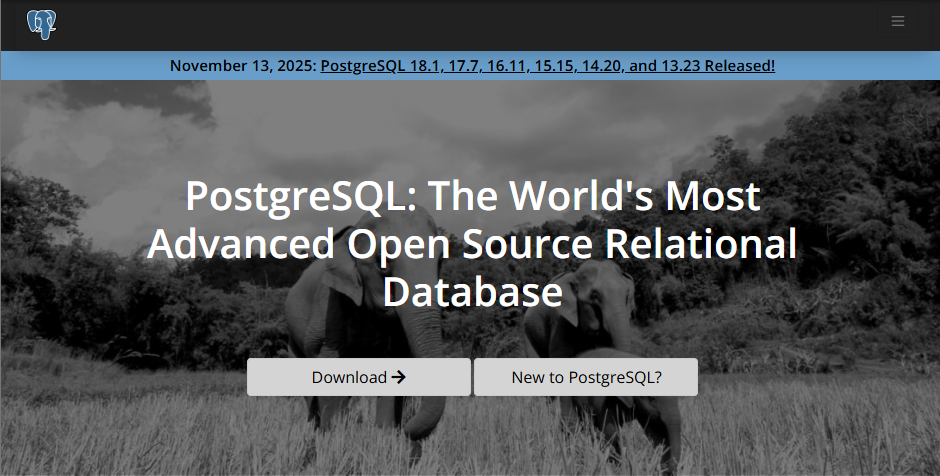The height and width of the screenshot is (476, 940).
Task: Click the New to PostgreSQL? button
Action: (x=586, y=377)
